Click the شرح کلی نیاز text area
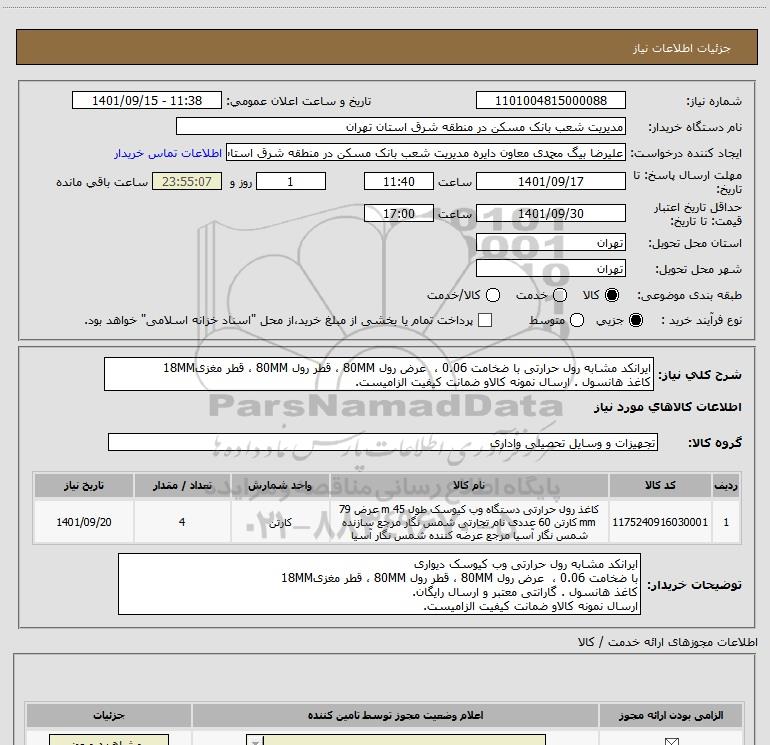This screenshot has height=745, width=770. click(379, 375)
